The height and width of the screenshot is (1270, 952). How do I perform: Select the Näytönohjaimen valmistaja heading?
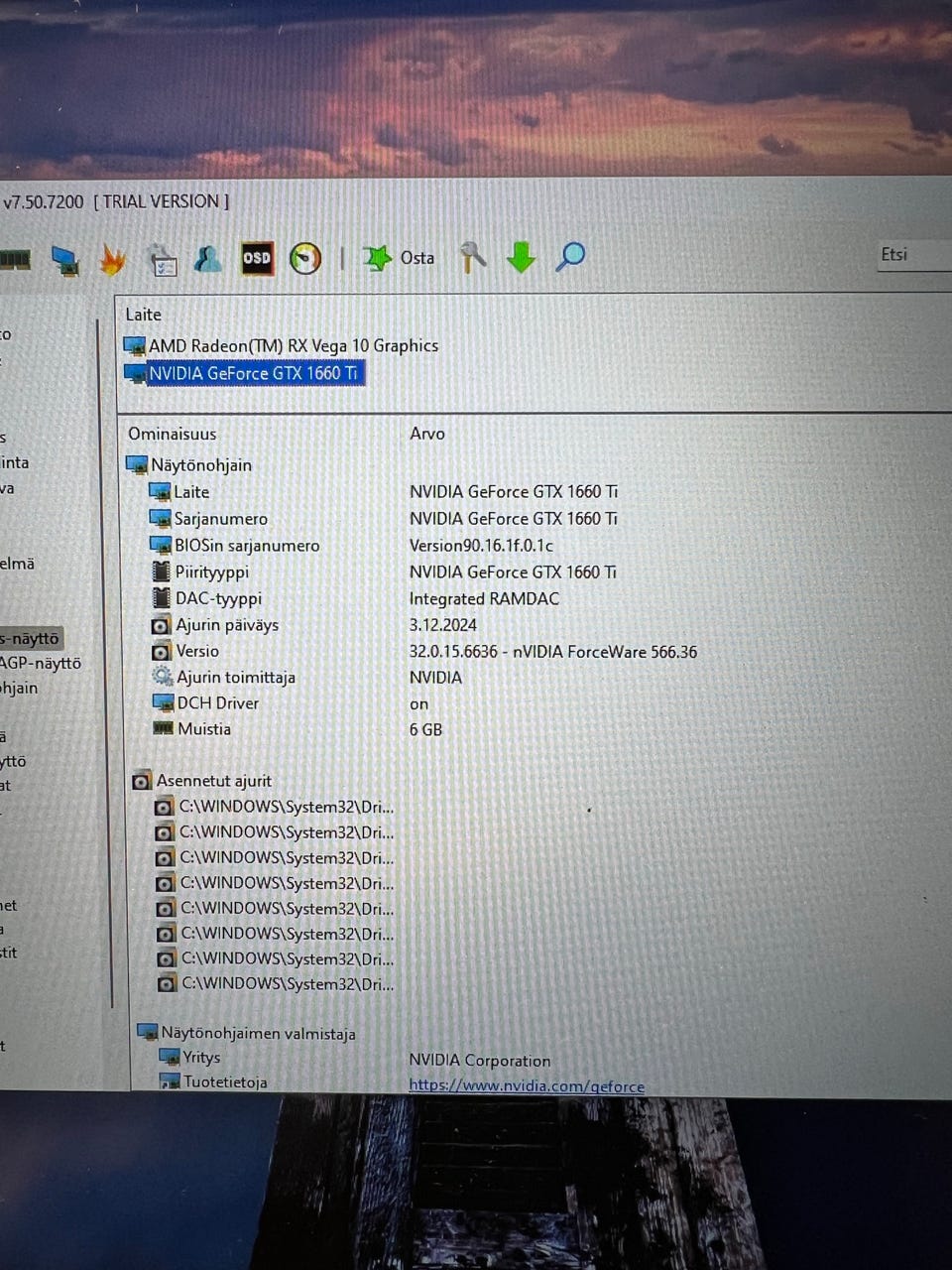258,1033
